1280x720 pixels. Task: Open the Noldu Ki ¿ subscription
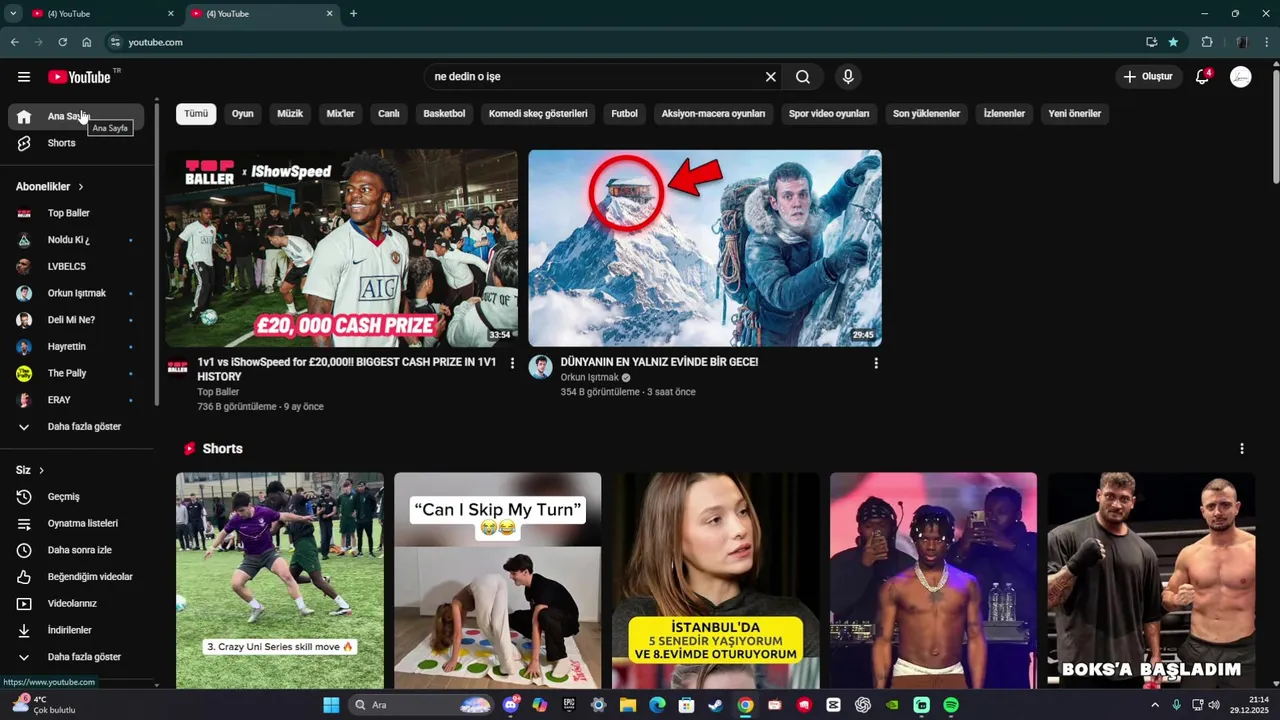click(76, 240)
